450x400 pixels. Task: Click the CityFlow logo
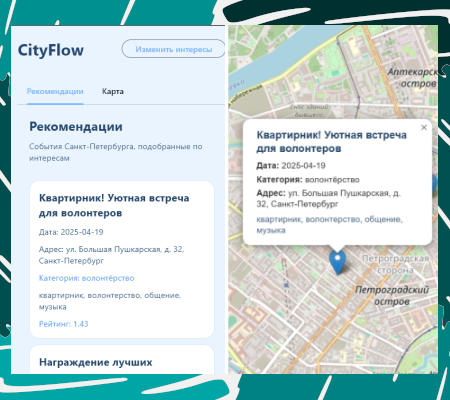coord(51,50)
